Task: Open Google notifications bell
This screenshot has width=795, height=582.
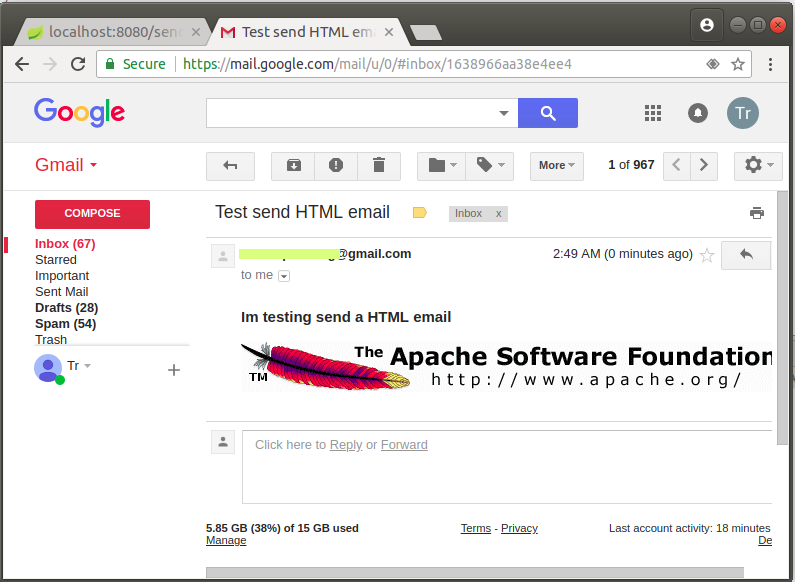Action: (x=698, y=113)
